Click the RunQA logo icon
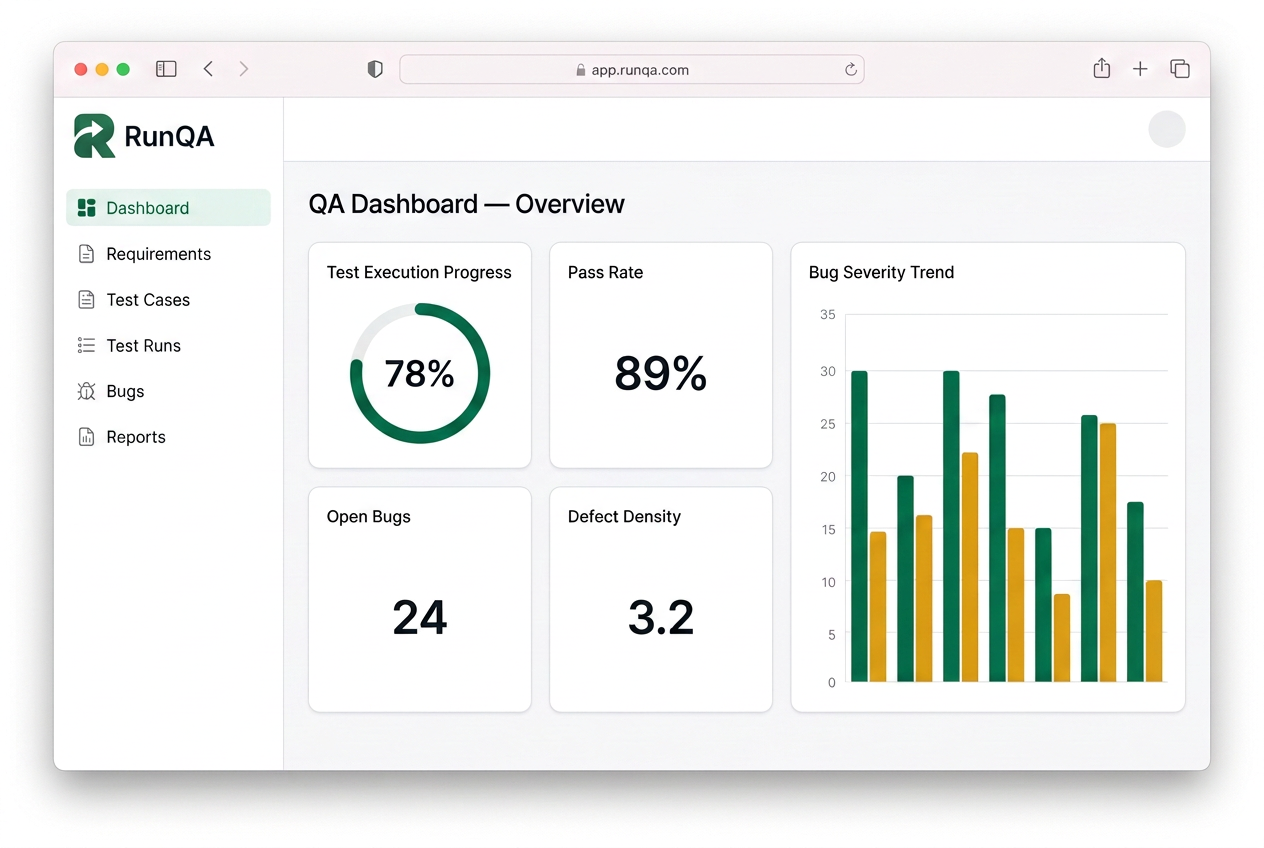 (x=95, y=136)
